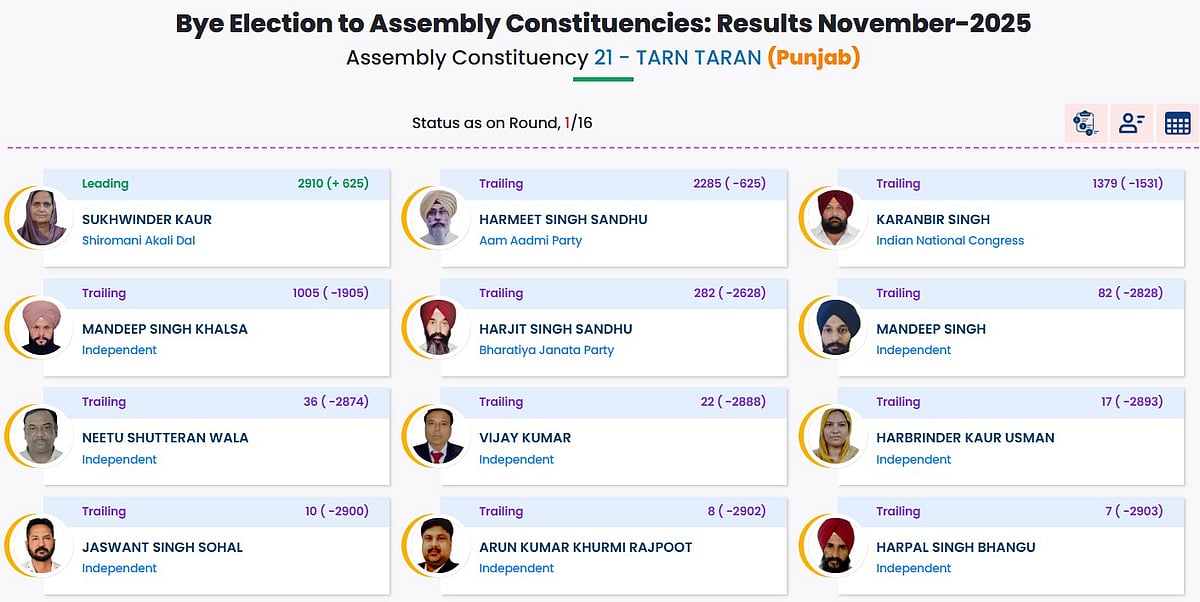
Task: Click Harbrinder Kaur Usman's photo
Action: point(835,436)
